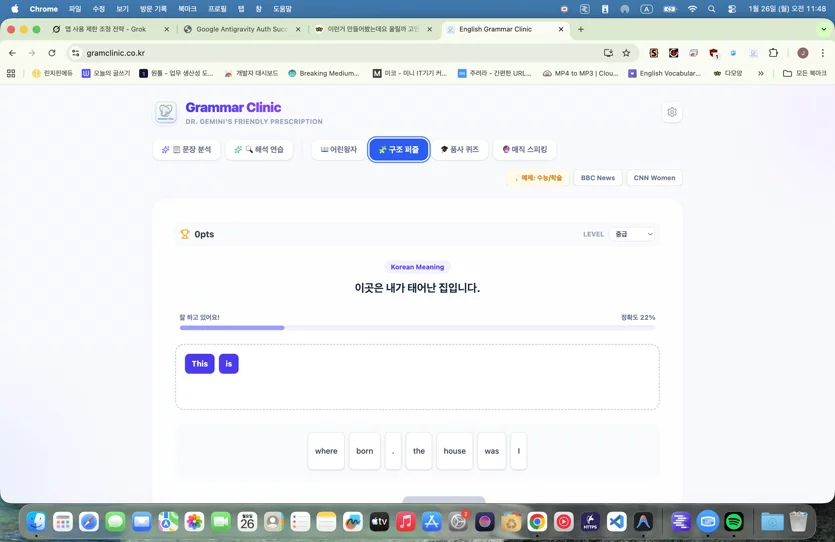Screen dimensions: 835x542
Task: Pick the word tile 'where'
Action: (x=326, y=451)
